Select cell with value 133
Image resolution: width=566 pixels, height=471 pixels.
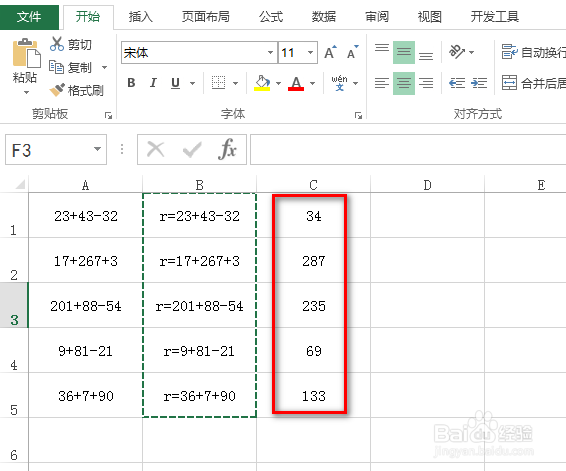point(313,395)
